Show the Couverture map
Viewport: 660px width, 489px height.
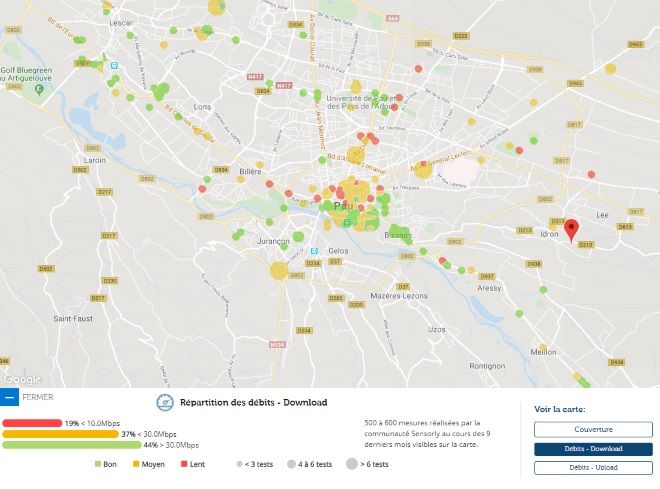coord(593,430)
